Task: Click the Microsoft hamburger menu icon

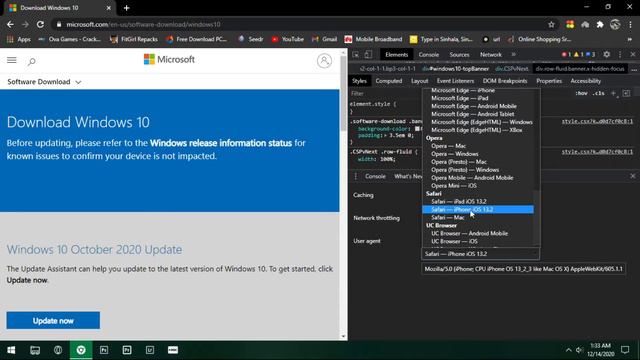Action: pos(12,60)
